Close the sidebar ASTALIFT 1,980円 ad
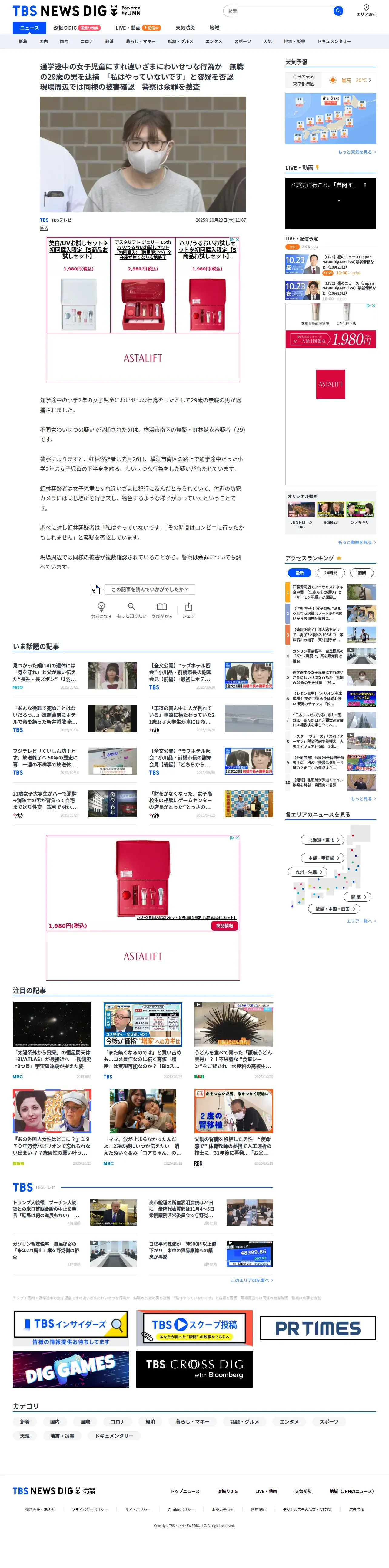This screenshot has width=389, height=1568. pos(373,306)
